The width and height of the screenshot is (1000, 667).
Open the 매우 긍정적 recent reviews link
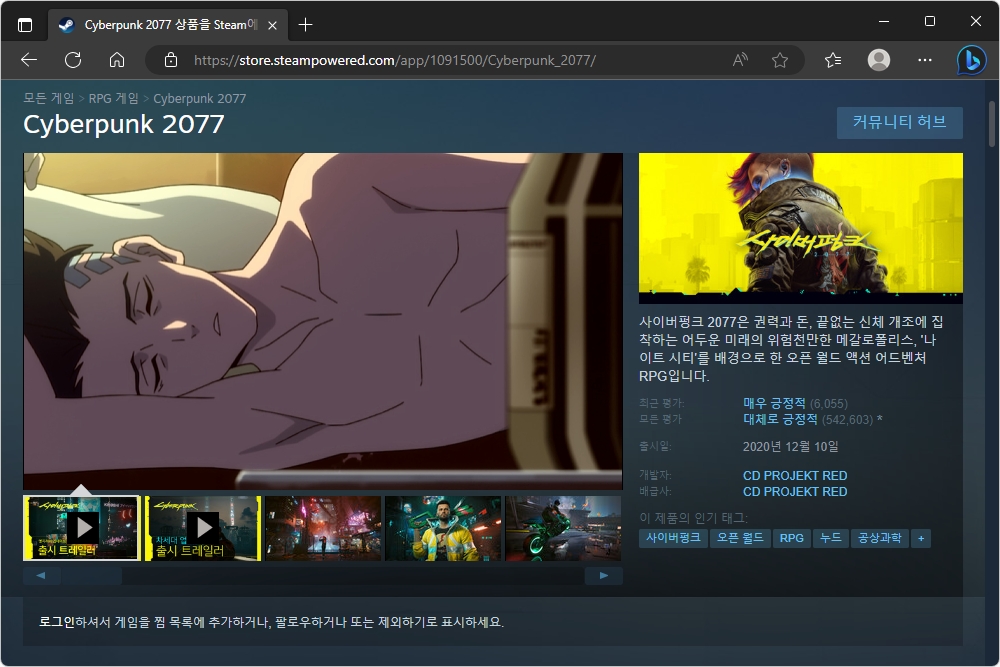(774, 403)
